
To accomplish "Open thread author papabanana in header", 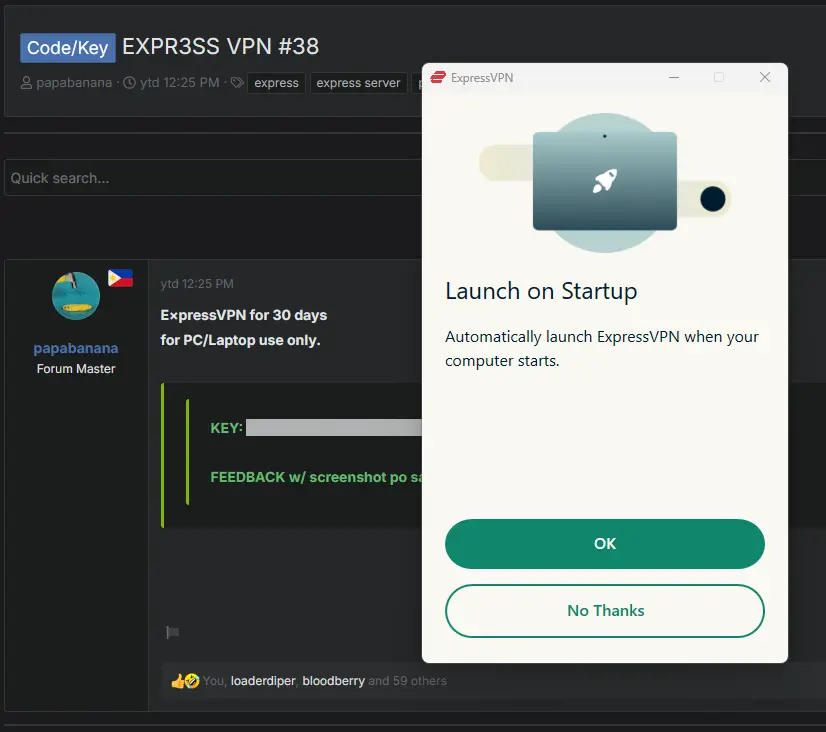I will tap(74, 83).
